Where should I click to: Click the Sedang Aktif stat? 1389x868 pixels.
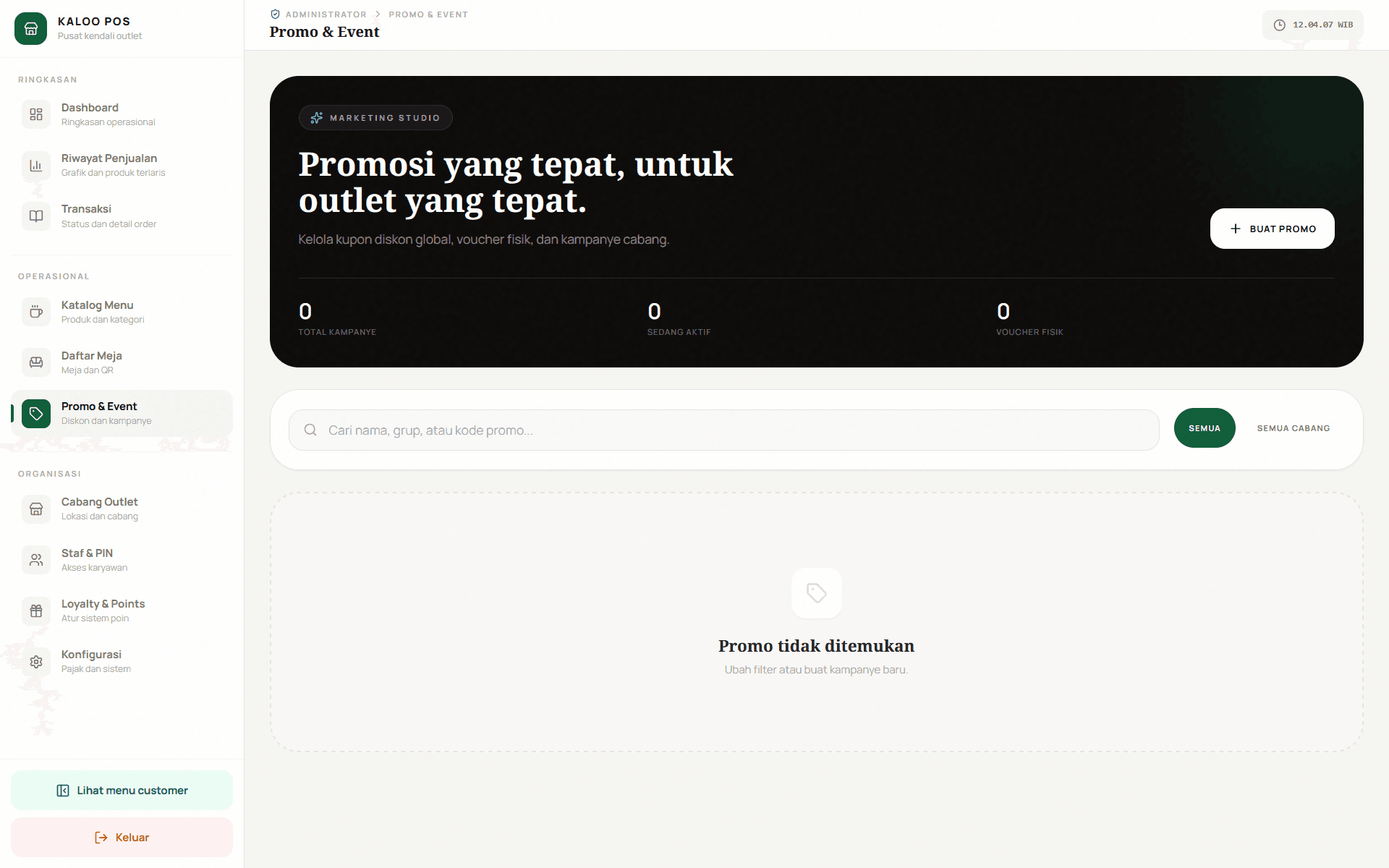pos(679,319)
